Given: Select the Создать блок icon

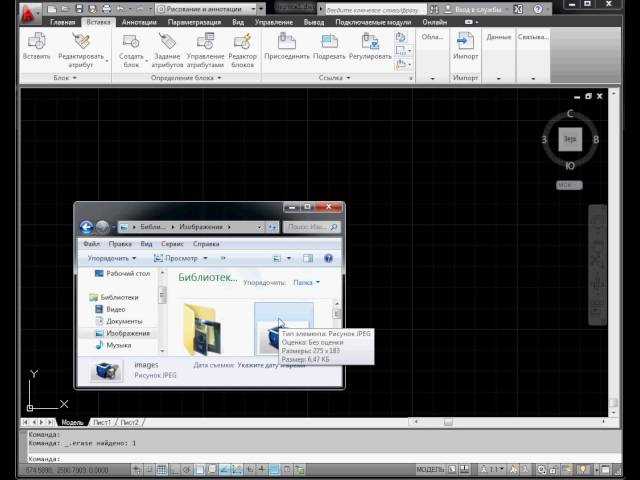Looking at the screenshot, I should pyautogui.click(x=131, y=42).
